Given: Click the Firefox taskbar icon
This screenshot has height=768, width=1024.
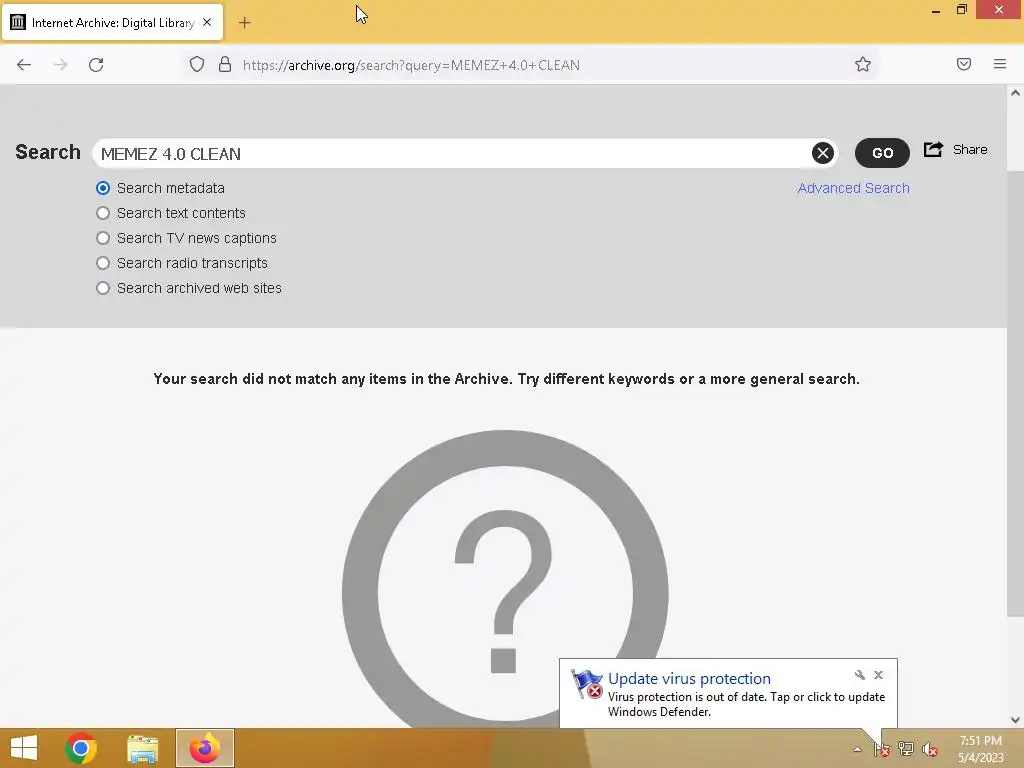Looking at the screenshot, I should [204, 748].
